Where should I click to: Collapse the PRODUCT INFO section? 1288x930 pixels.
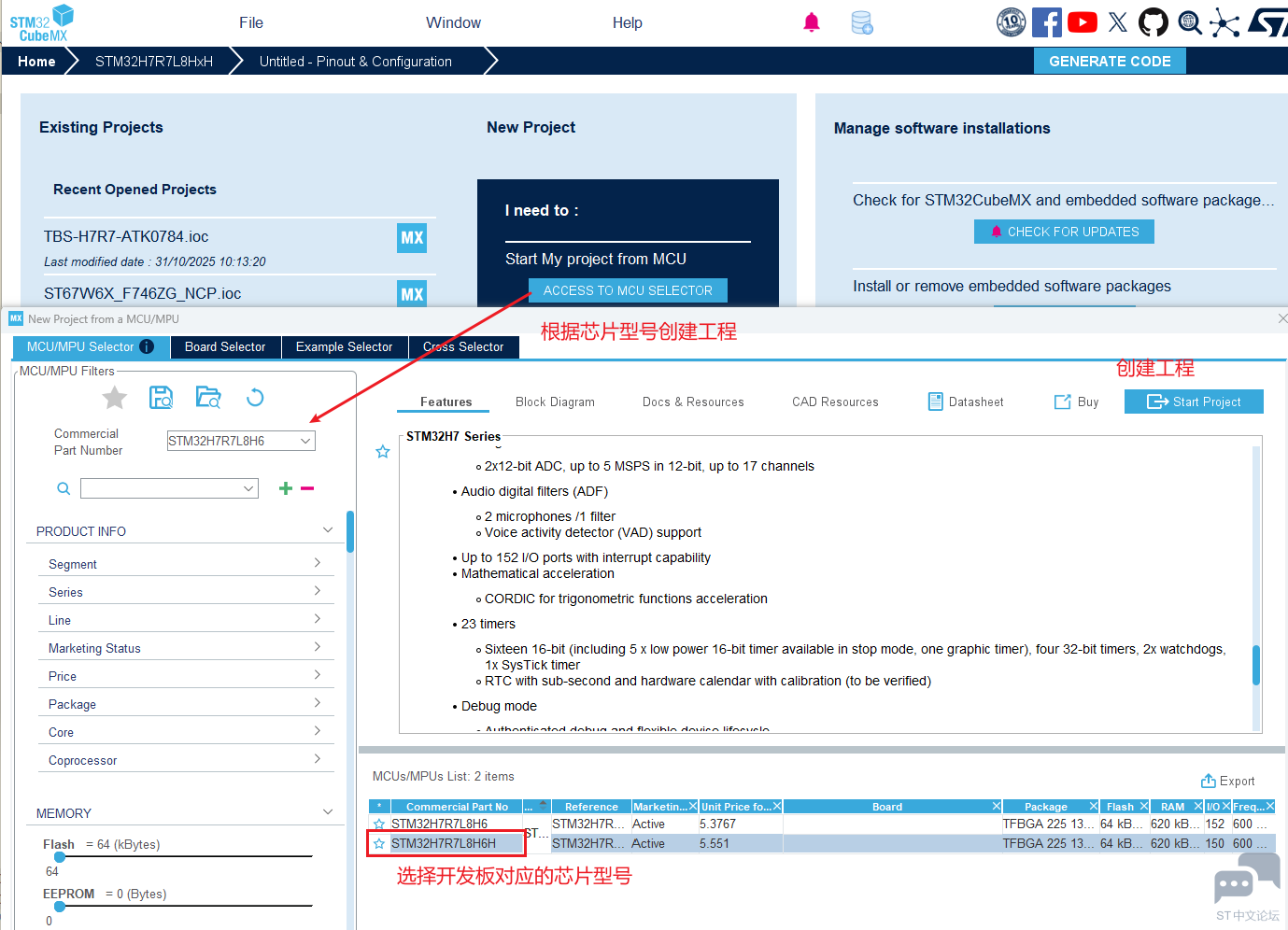pyautogui.click(x=328, y=530)
